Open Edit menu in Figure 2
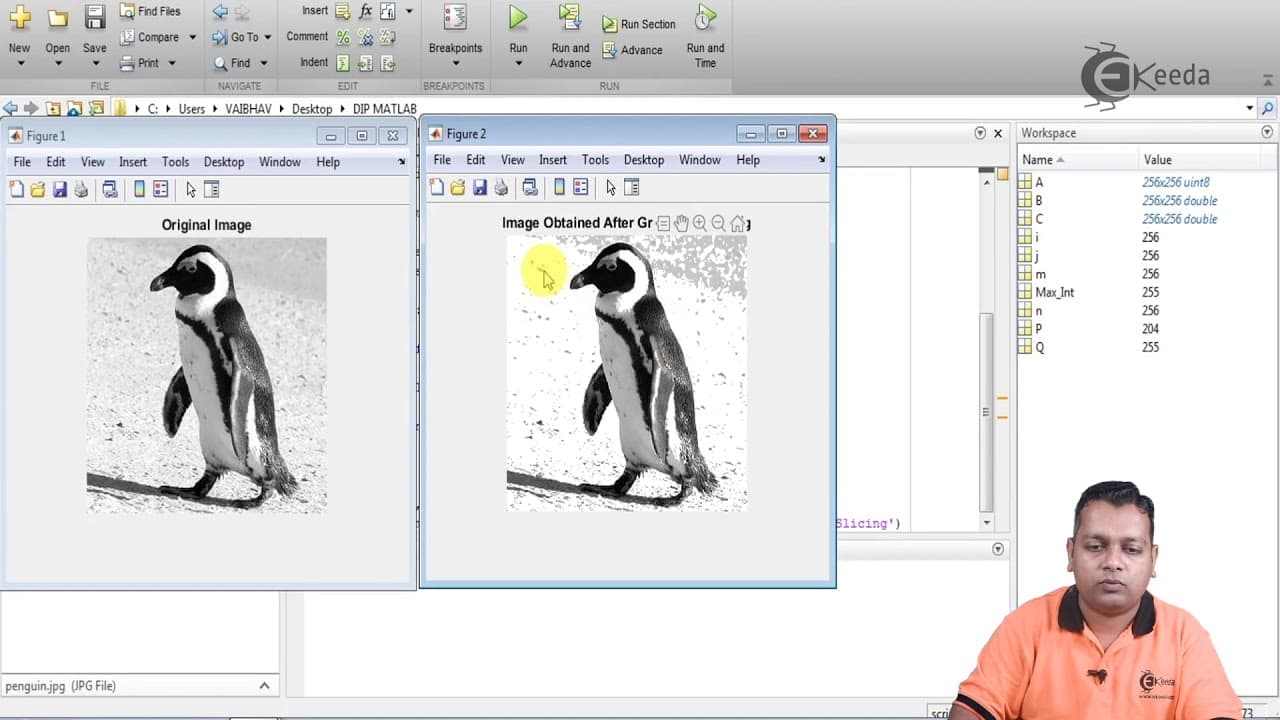The height and width of the screenshot is (720, 1280). tap(476, 160)
